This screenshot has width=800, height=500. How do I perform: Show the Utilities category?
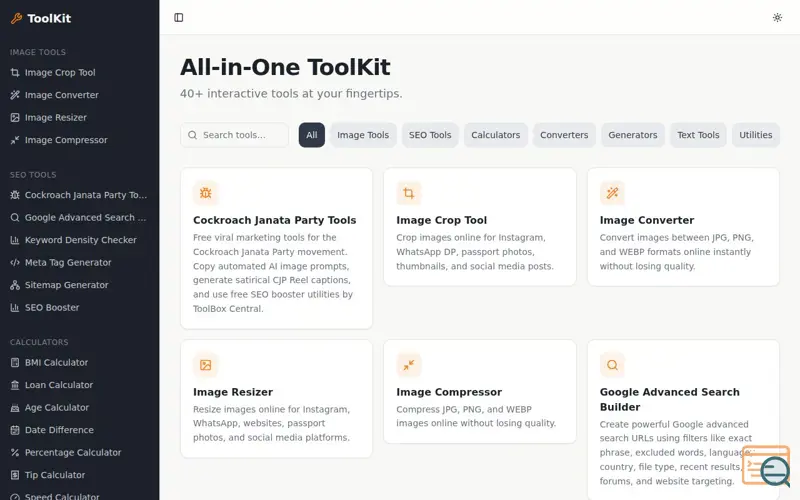pyautogui.click(x=756, y=135)
